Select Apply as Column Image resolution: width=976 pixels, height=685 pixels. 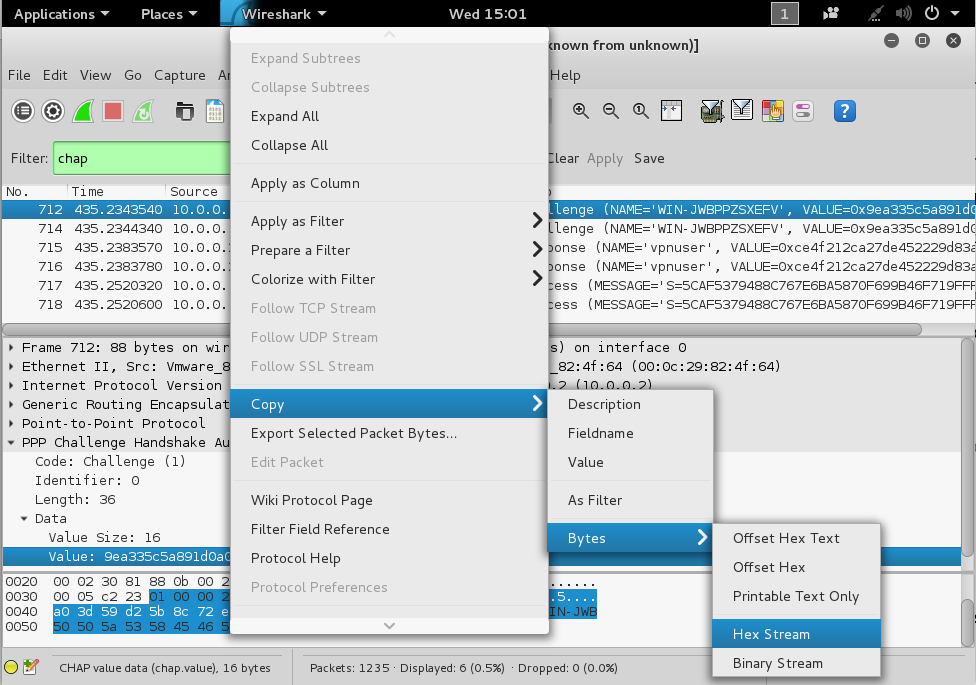coord(389,183)
